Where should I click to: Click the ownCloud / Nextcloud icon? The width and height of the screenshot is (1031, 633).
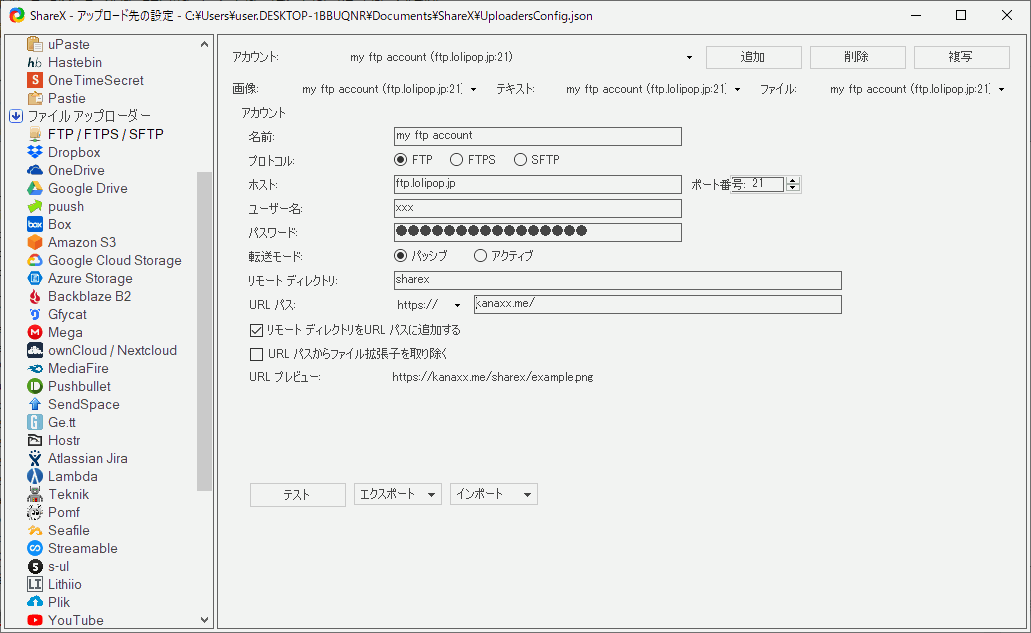point(35,350)
